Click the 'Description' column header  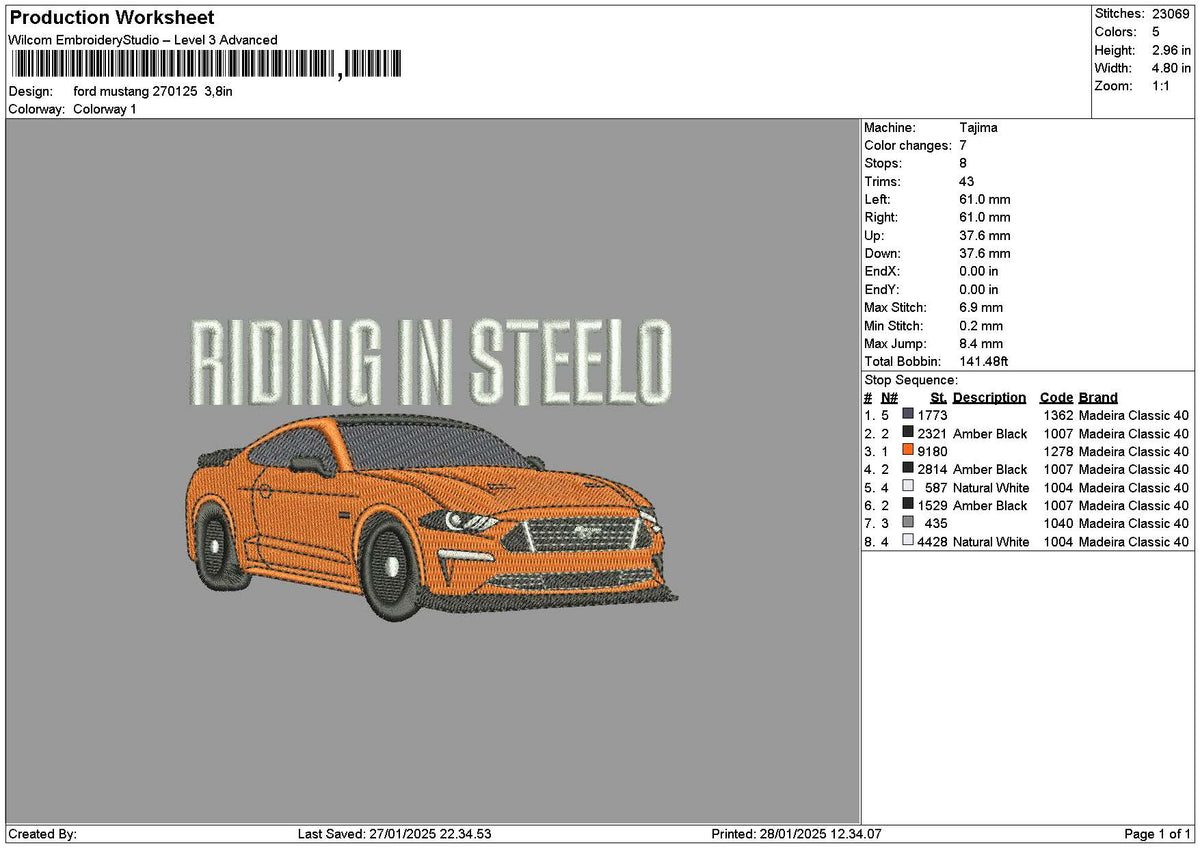989,397
